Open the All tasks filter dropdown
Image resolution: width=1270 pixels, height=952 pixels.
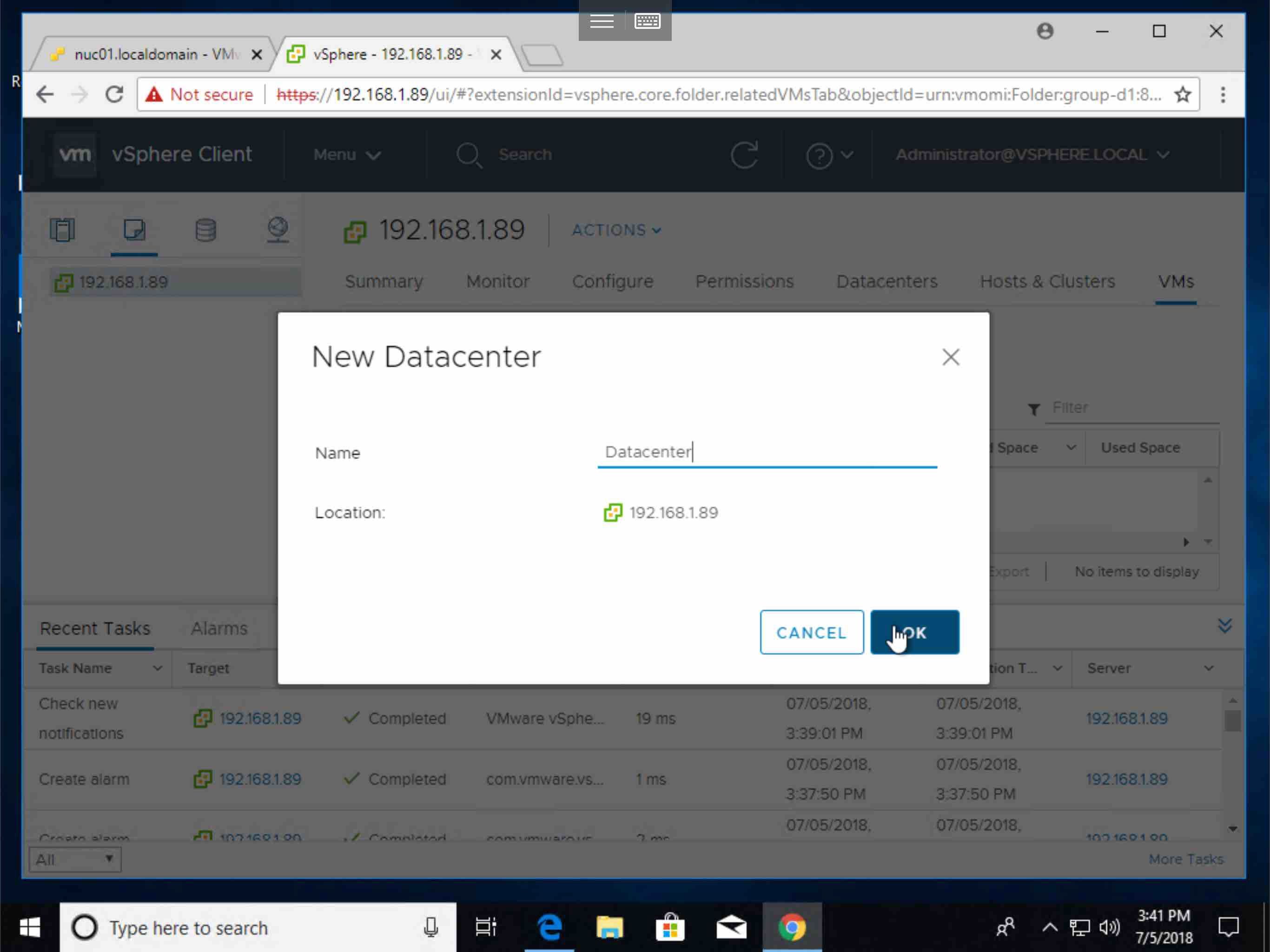75,859
